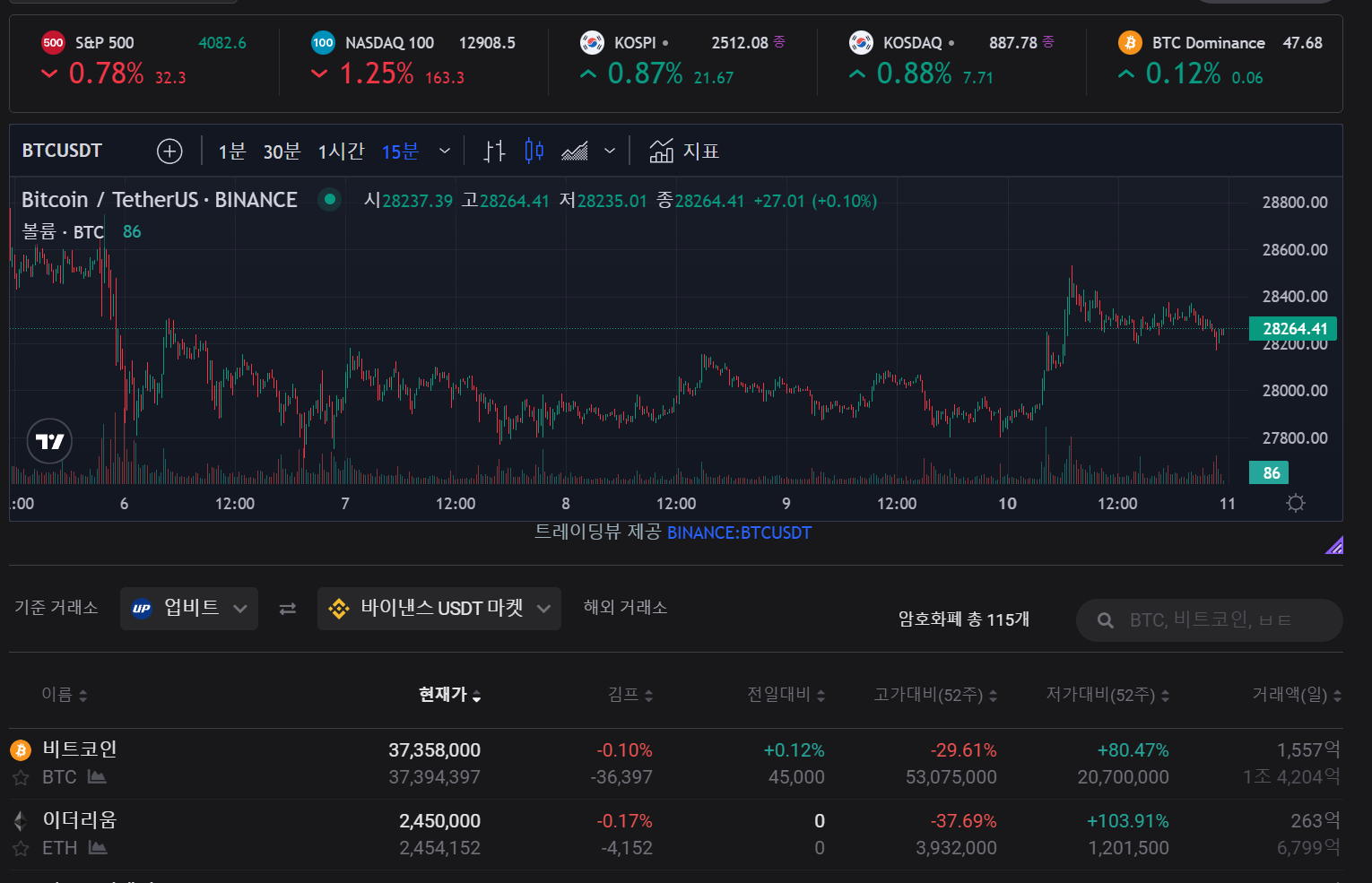This screenshot has width=1372, height=883.
Task: Open the BTC mini chart icon
Action: pos(97,777)
